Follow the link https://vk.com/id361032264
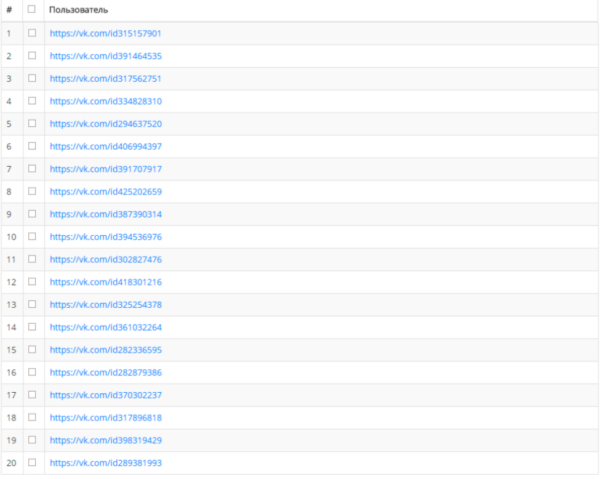600x479 pixels. (x=106, y=327)
